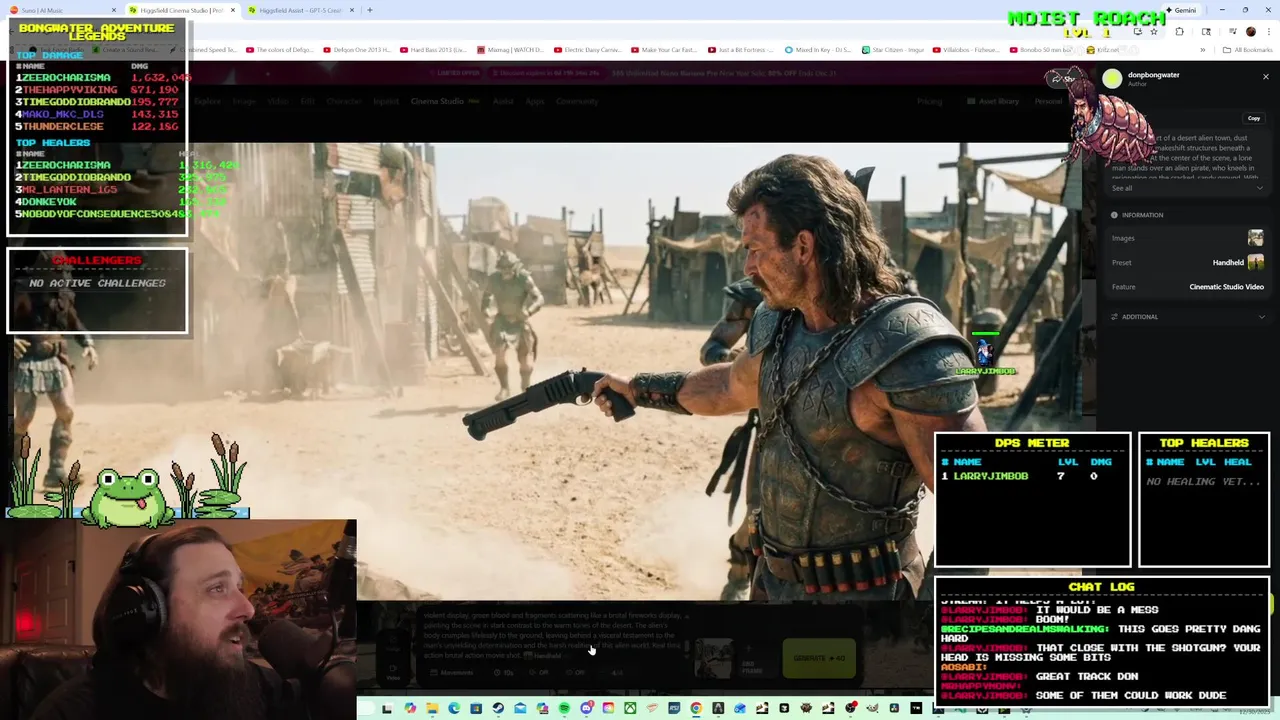Viewport: 1280px width, 720px height.
Task: Open 'The colors of Defqo...' bookmark
Action: pos(280,49)
